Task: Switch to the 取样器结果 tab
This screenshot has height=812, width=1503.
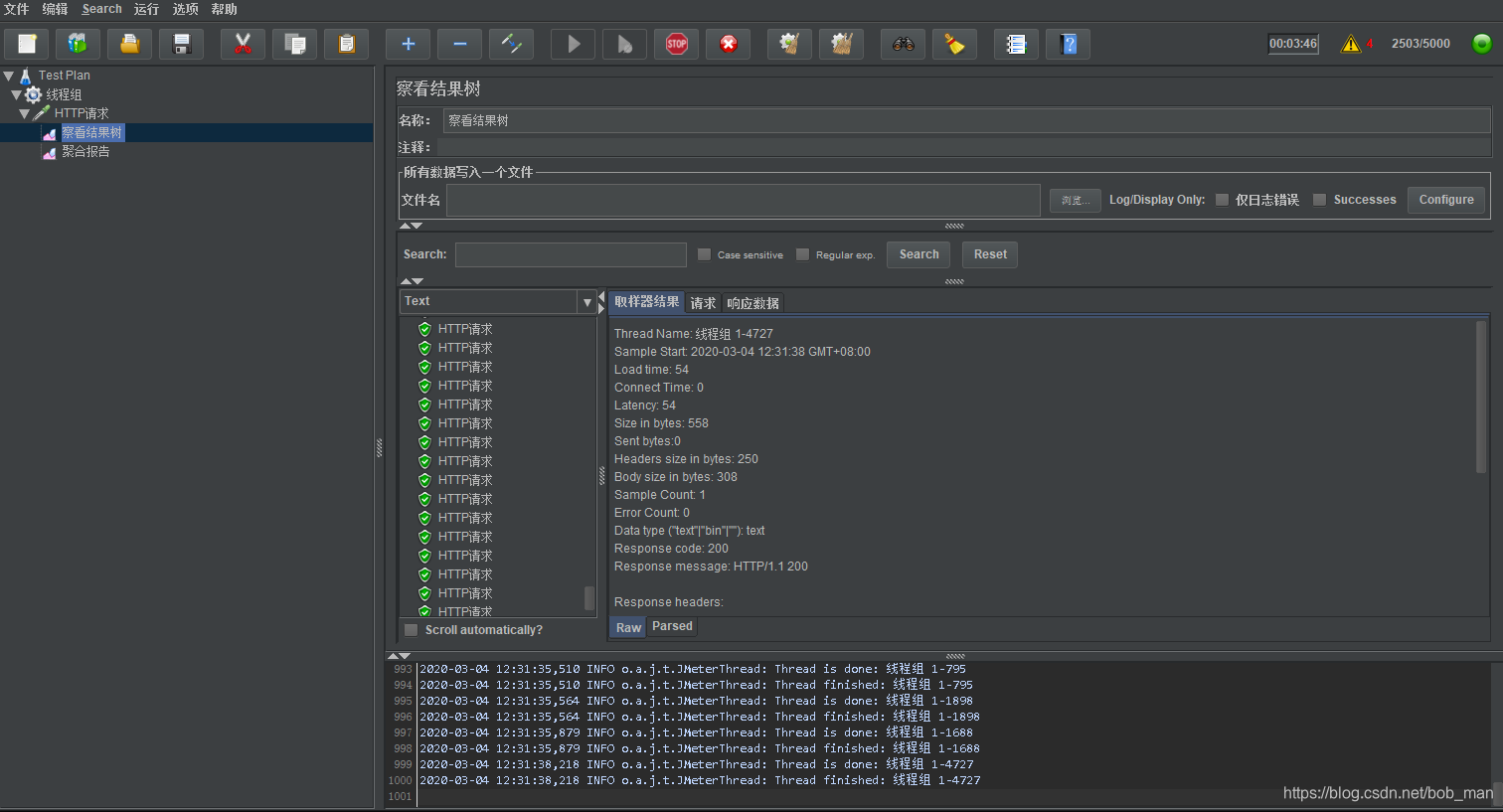Action: [x=647, y=302]
